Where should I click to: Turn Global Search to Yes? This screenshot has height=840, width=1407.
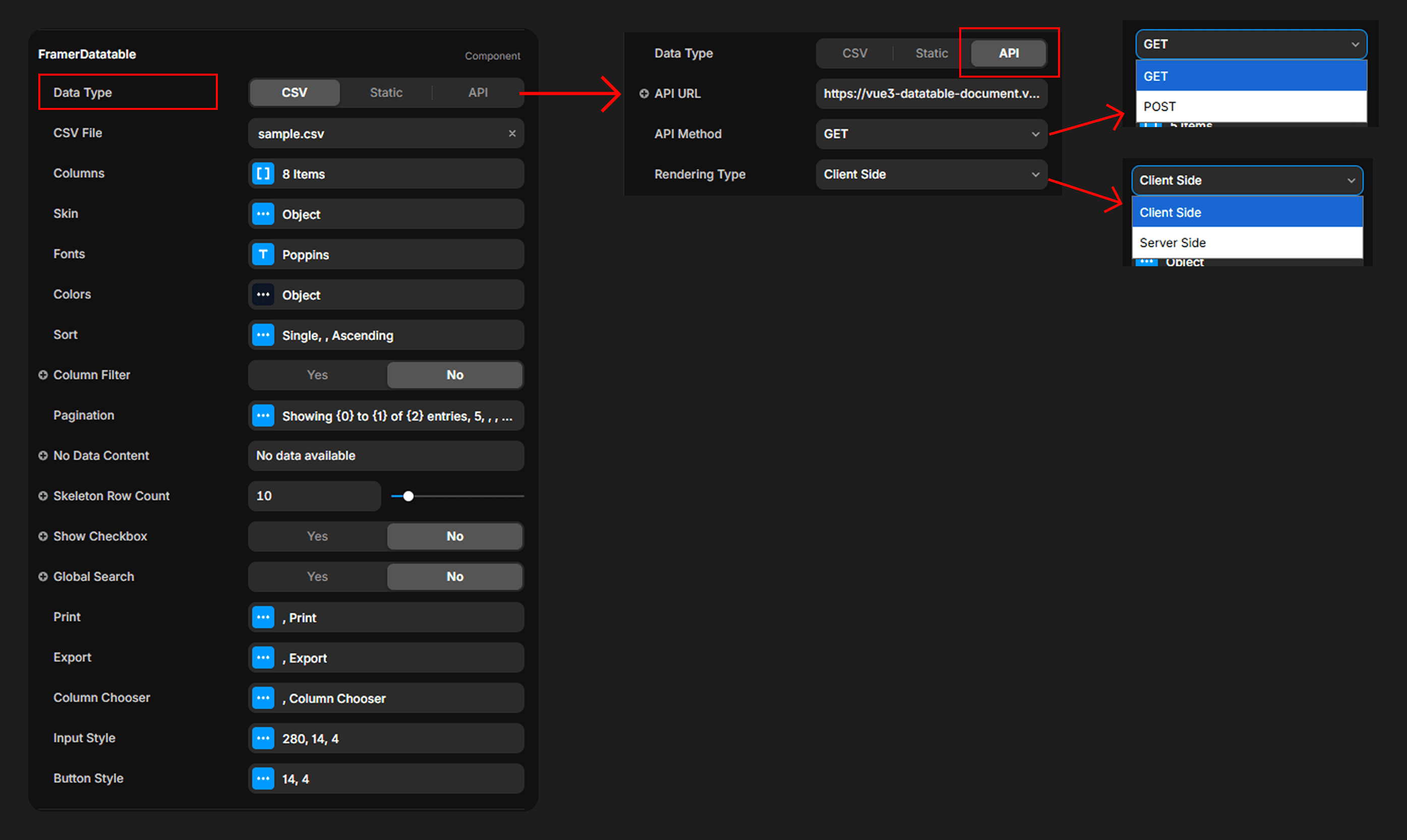pyautogui.click(x=317, y=576)
